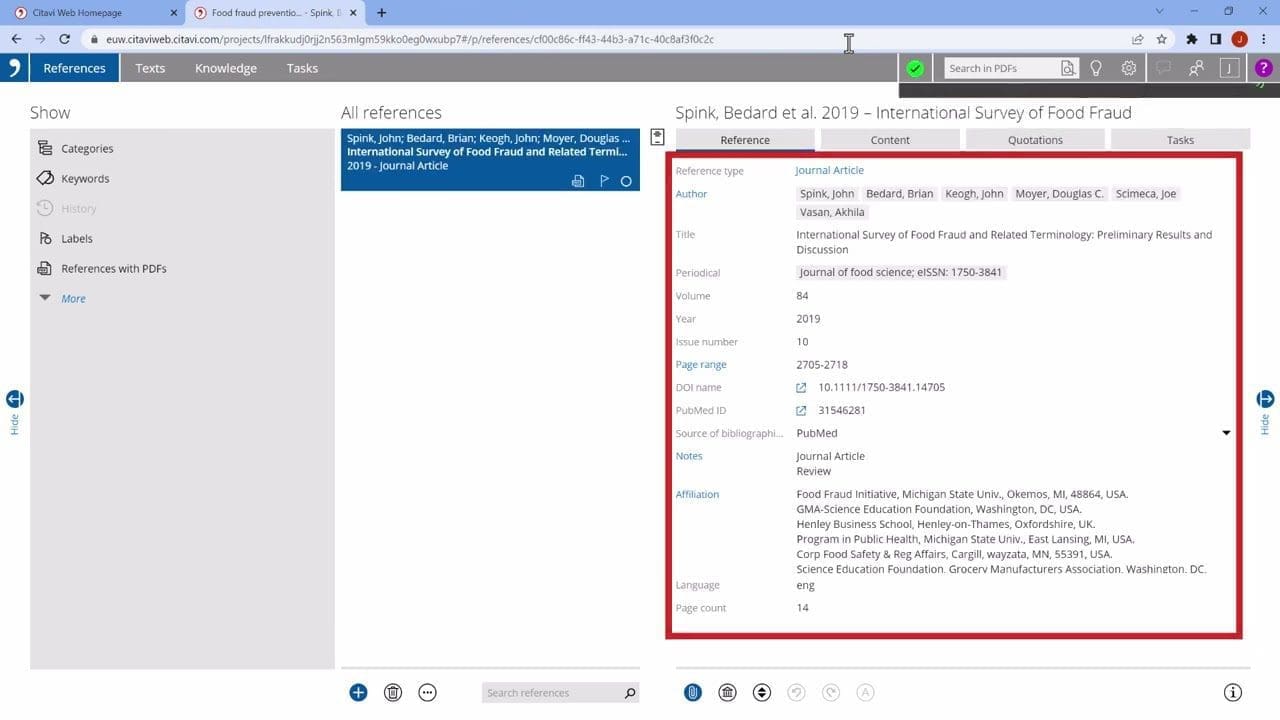Open a new reference with the plus icon
The image size is (1280, 720).
(x=357, y=692)
